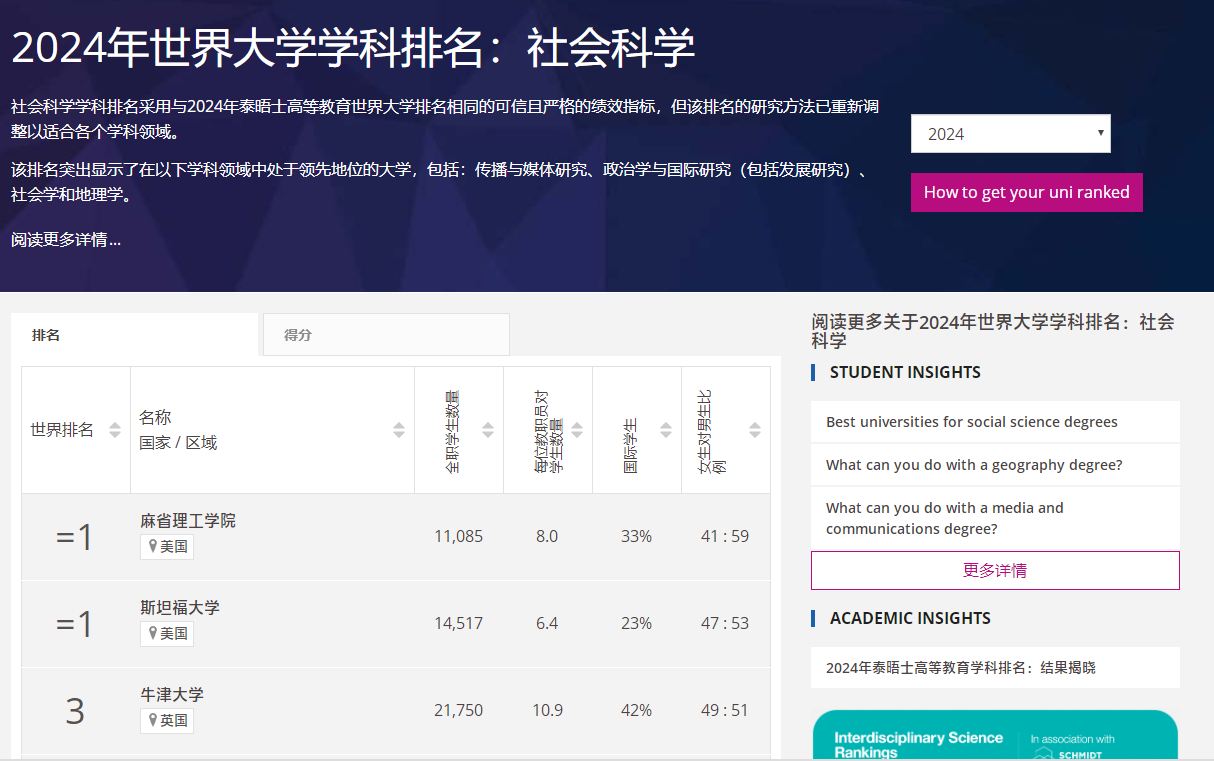Open Best universities for social science degrees
Viewport: 1214px width, 761px height.
[x=971, y=422]
